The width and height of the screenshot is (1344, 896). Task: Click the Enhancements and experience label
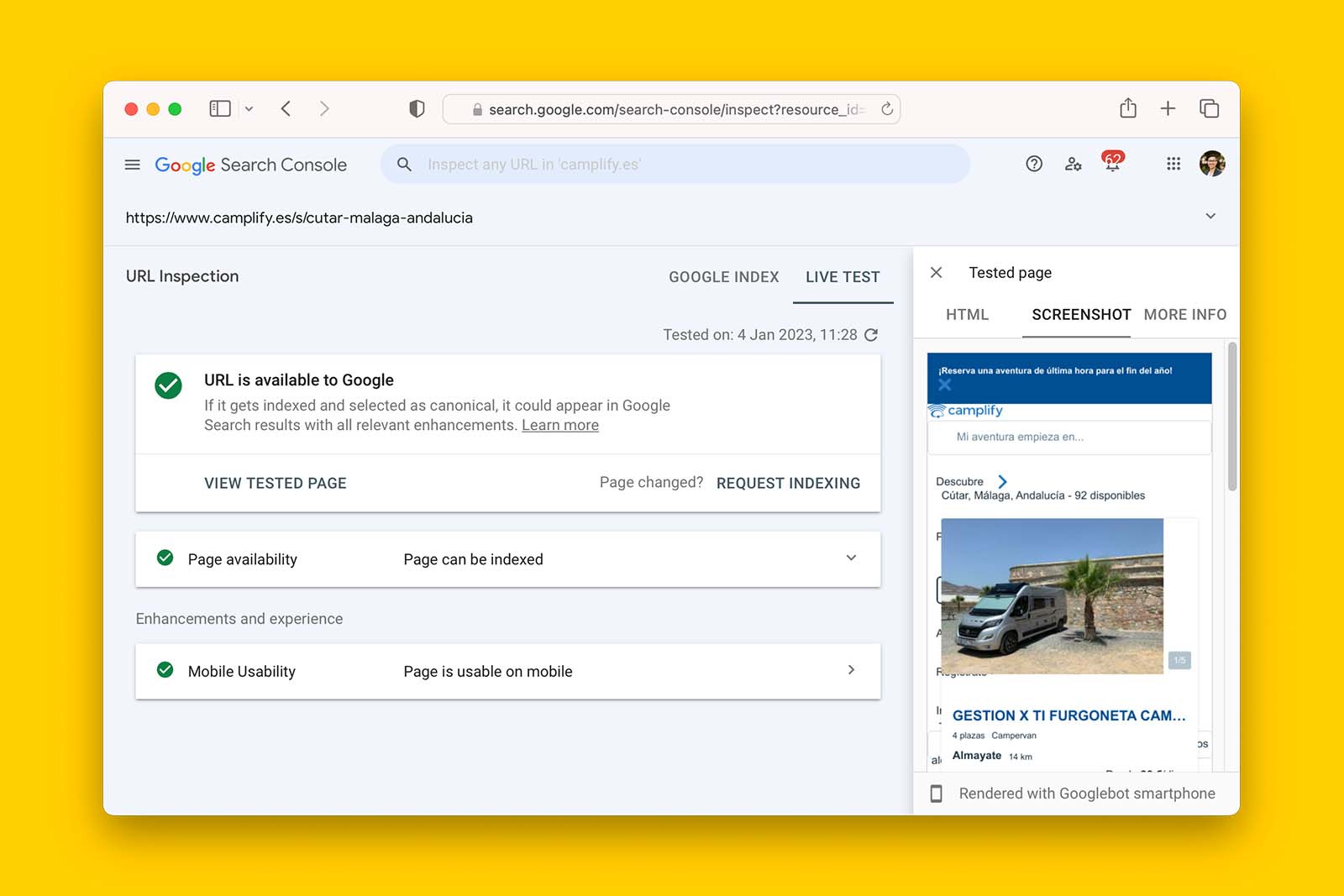(239, 619)
